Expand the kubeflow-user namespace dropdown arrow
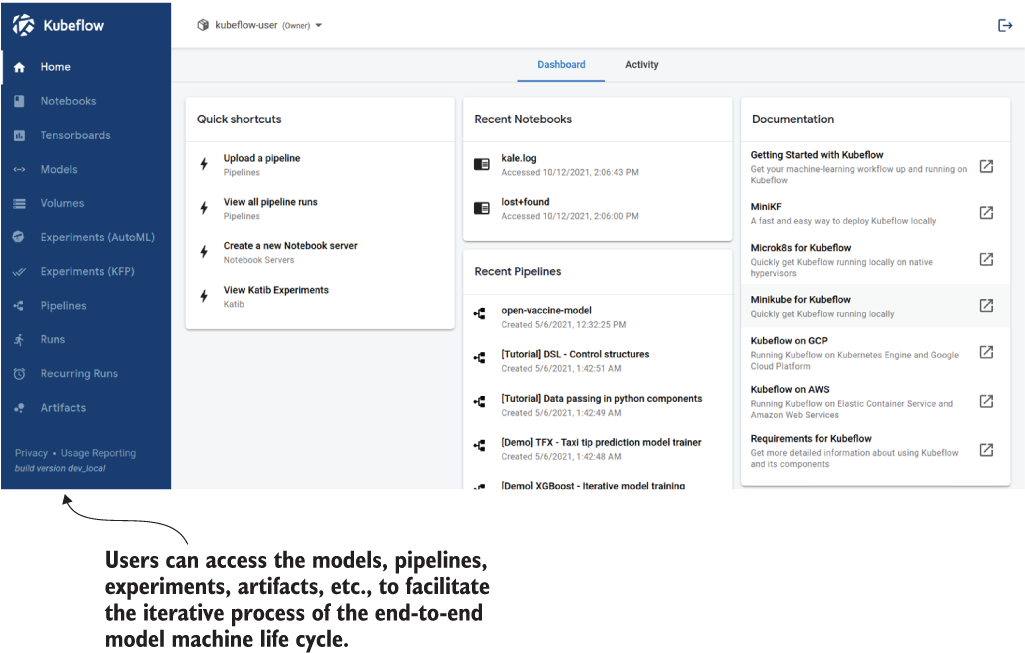 (x=319, y=25)
